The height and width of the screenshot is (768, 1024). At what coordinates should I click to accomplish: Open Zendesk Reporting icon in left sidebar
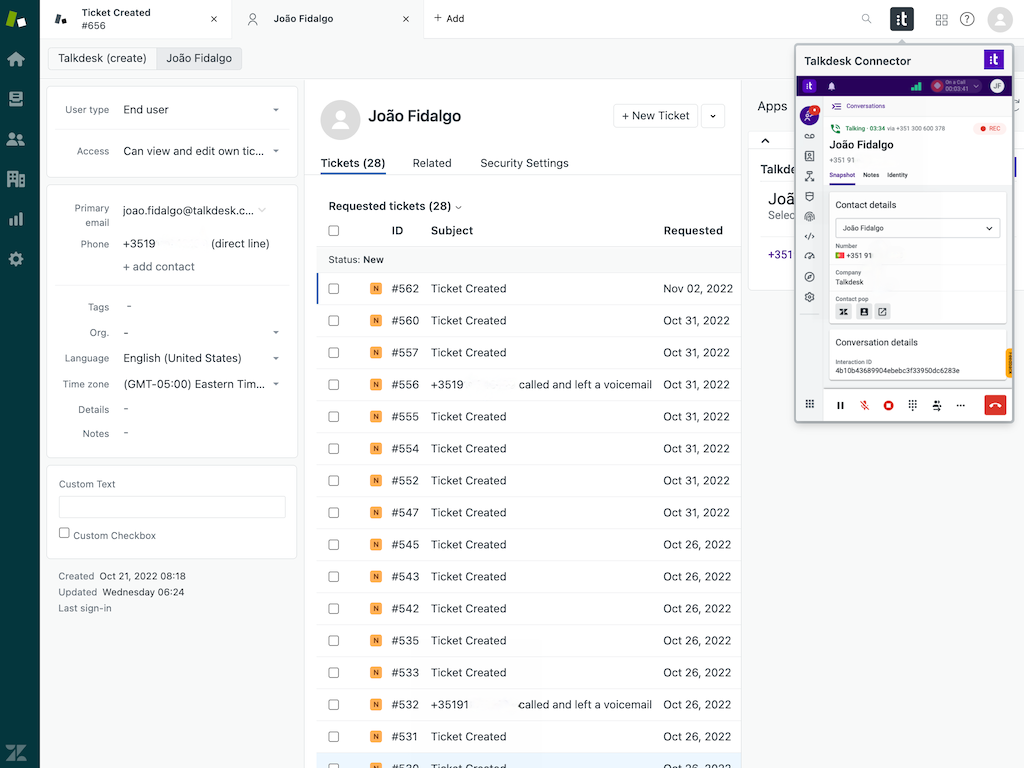(16, 219)
